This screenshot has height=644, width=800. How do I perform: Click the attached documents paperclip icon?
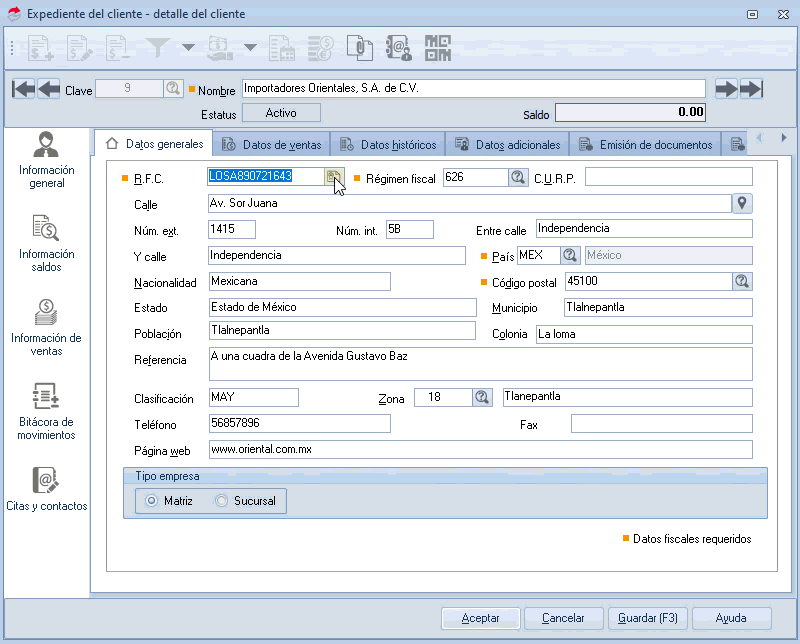click(359, 47)
